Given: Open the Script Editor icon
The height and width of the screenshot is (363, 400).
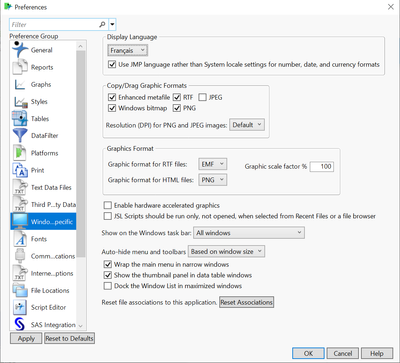Looking at the screenshot, I should click(x=20, y=307).
